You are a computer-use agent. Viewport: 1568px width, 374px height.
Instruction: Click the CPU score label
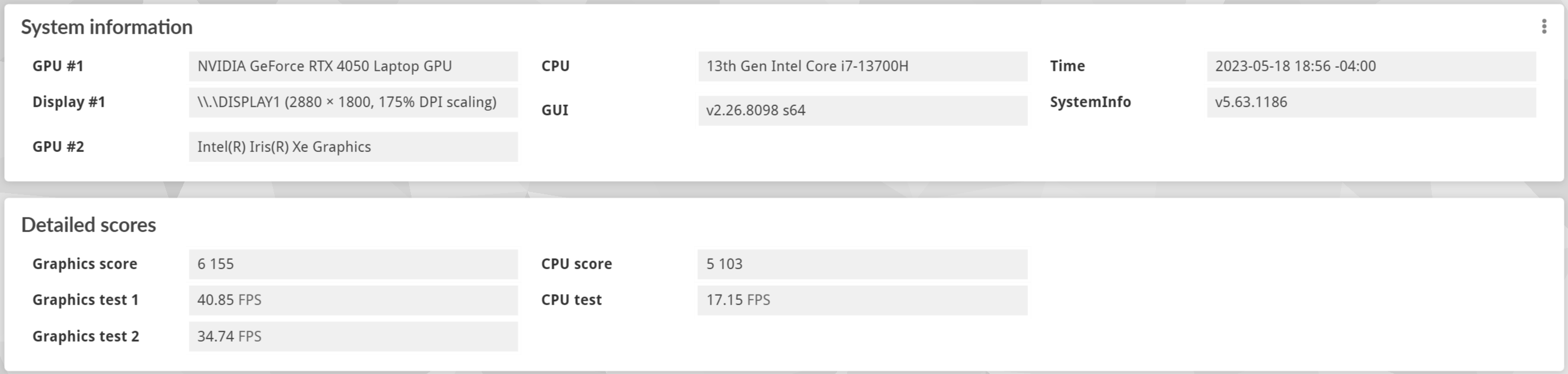pos(577,264)
